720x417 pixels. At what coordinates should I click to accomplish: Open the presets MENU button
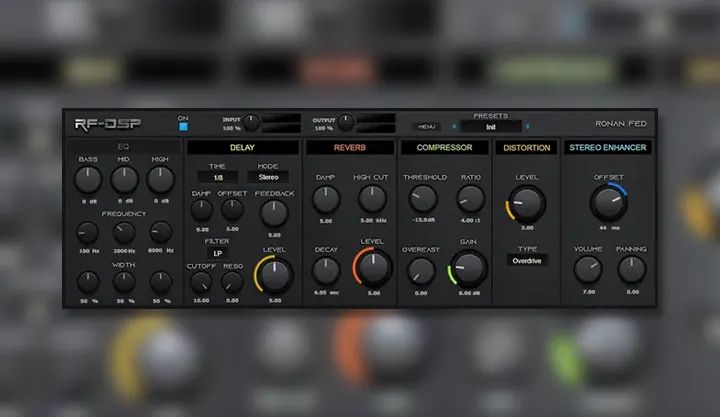(x=427, y=126)
